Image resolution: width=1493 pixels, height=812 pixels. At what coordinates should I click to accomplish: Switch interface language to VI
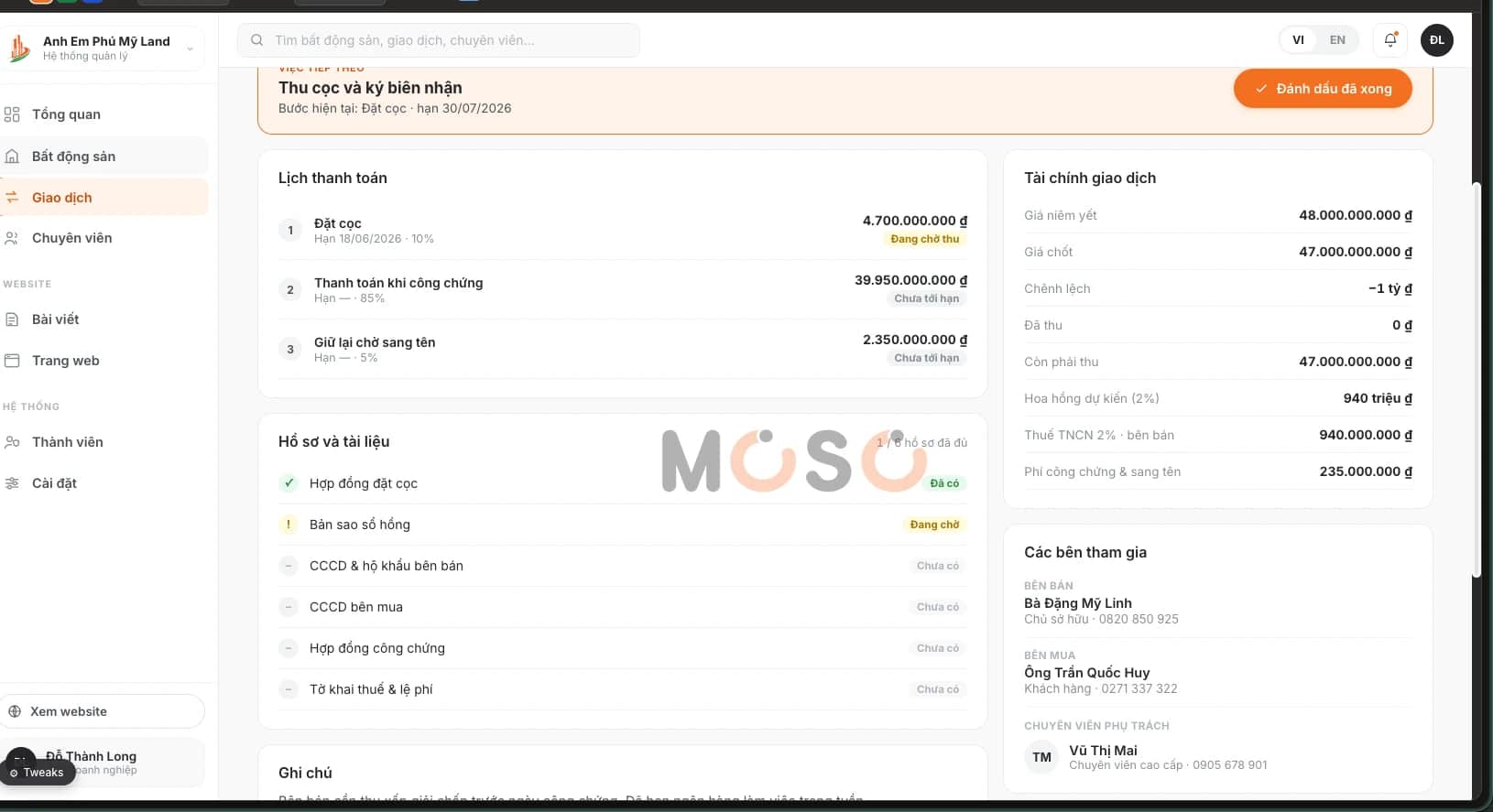(1298, 40)
